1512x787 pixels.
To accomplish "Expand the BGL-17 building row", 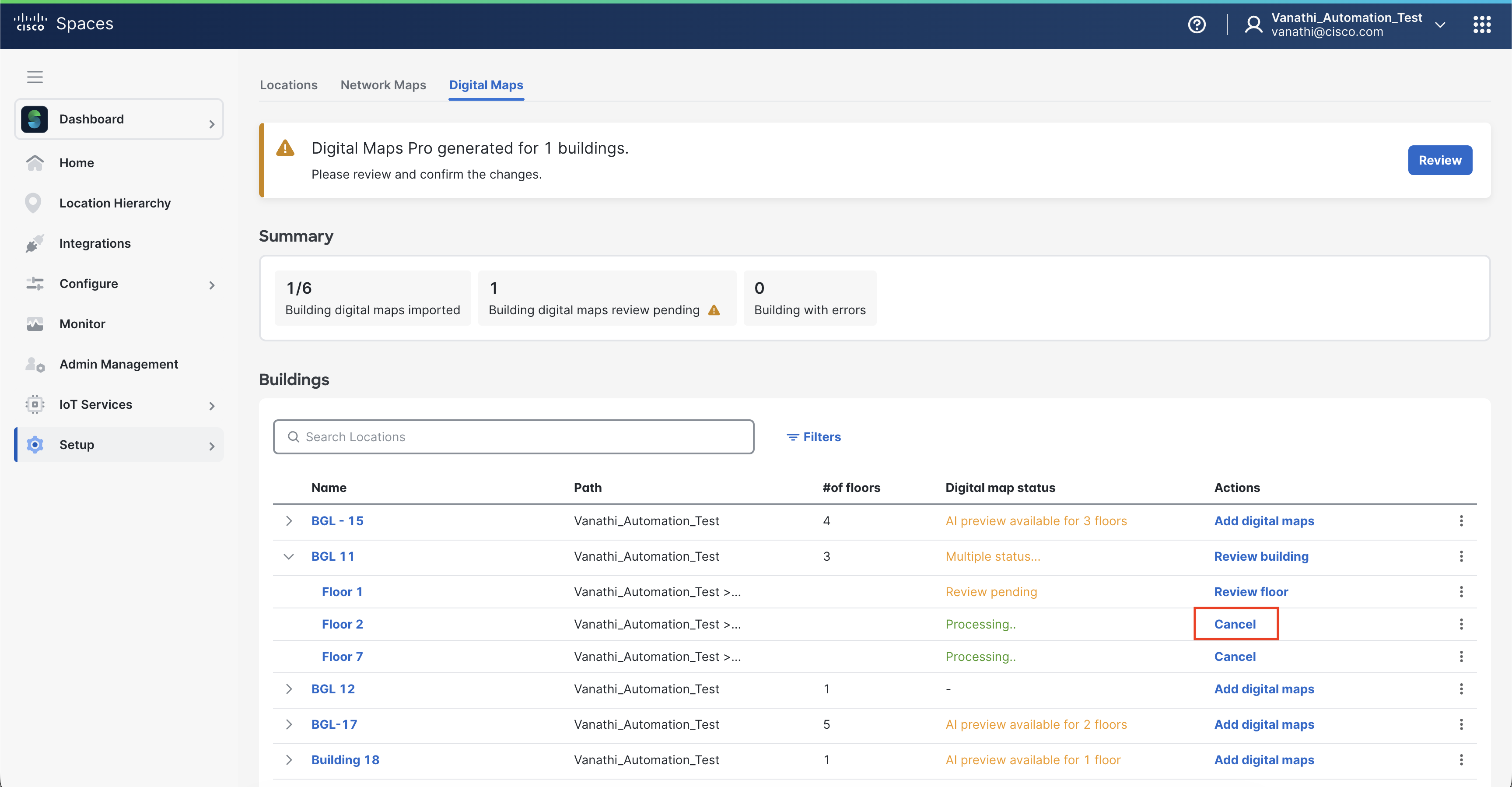I will tap(289, 725).
